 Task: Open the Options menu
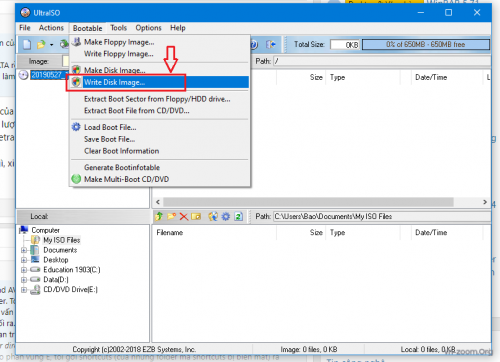[148, 28]
